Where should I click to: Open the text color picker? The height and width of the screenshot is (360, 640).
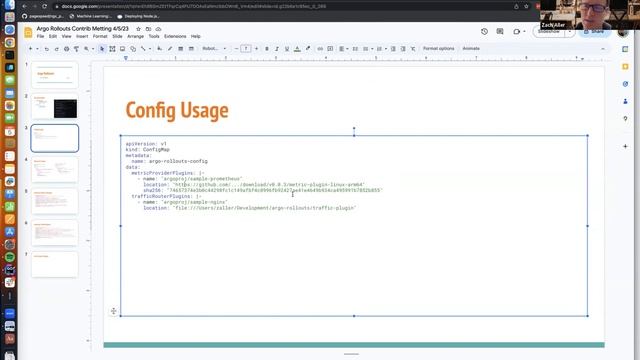click(297, 49)
